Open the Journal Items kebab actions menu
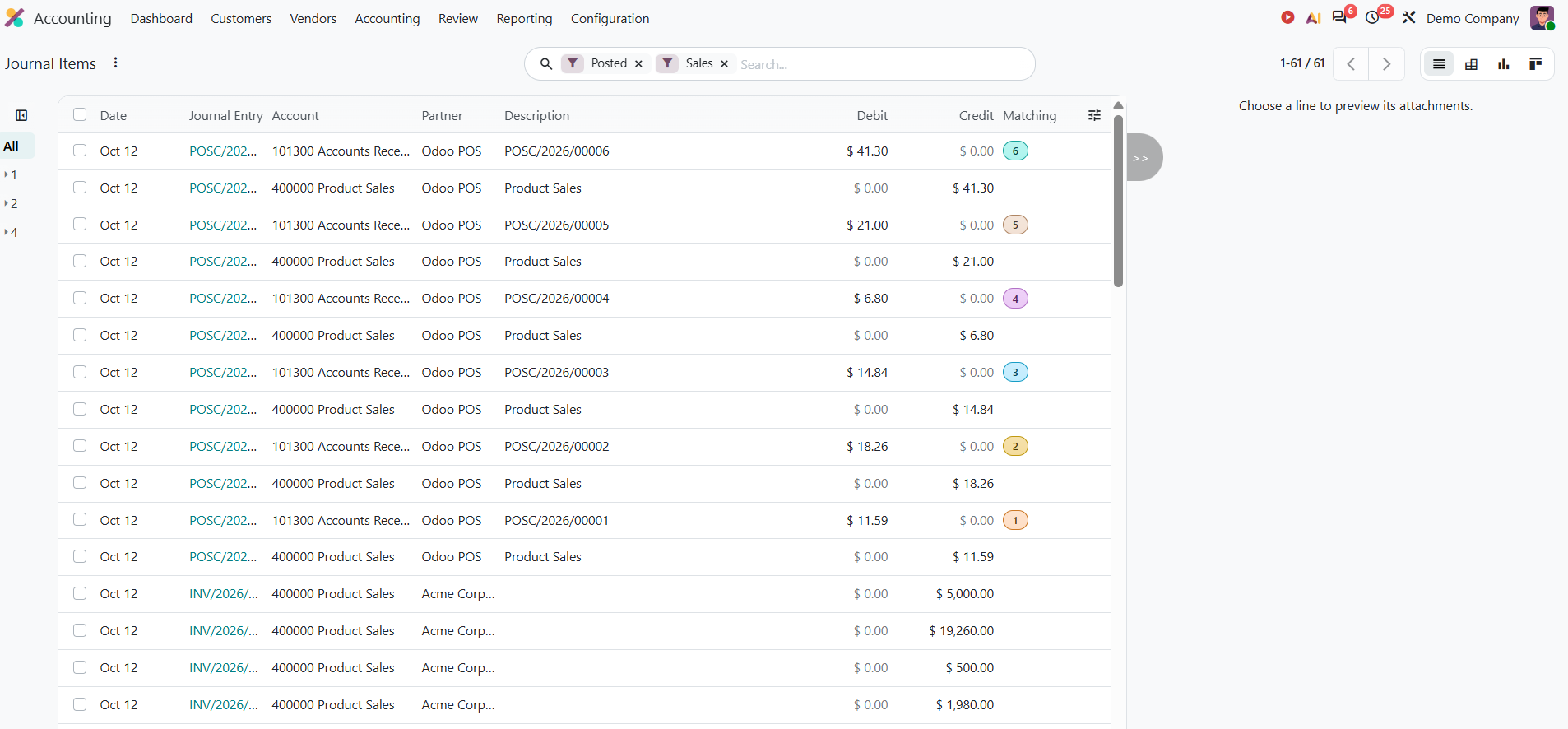1568x729 pixels. [116, 63]
